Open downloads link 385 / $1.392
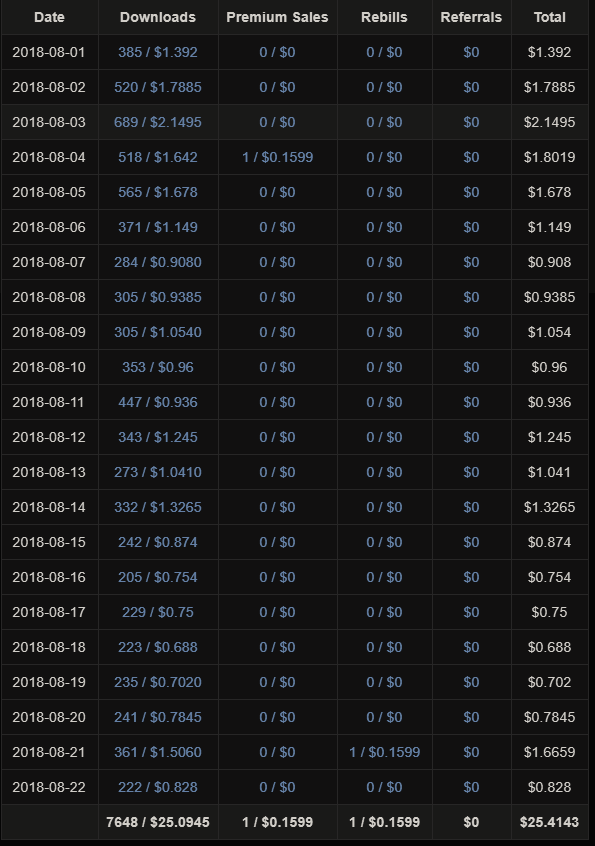This screenshot has height=846, width=595. (158, 52)
